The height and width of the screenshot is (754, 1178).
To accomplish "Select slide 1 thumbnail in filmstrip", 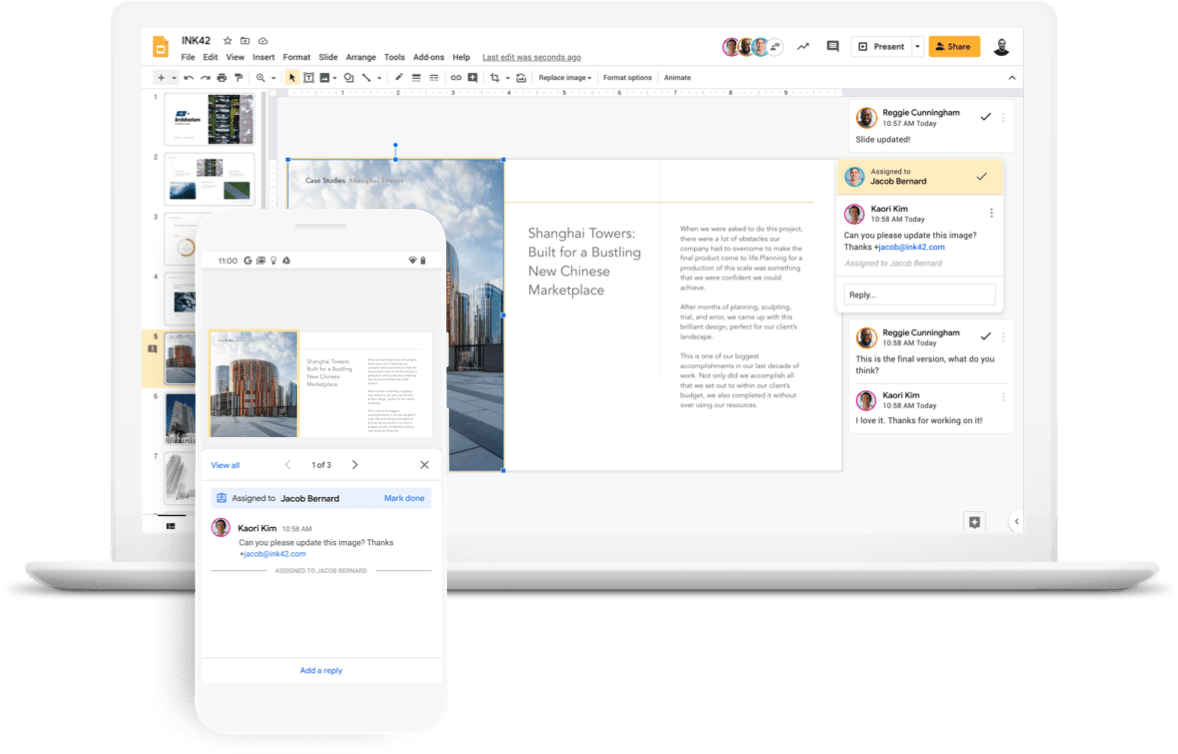I will (x=210, y=119).
